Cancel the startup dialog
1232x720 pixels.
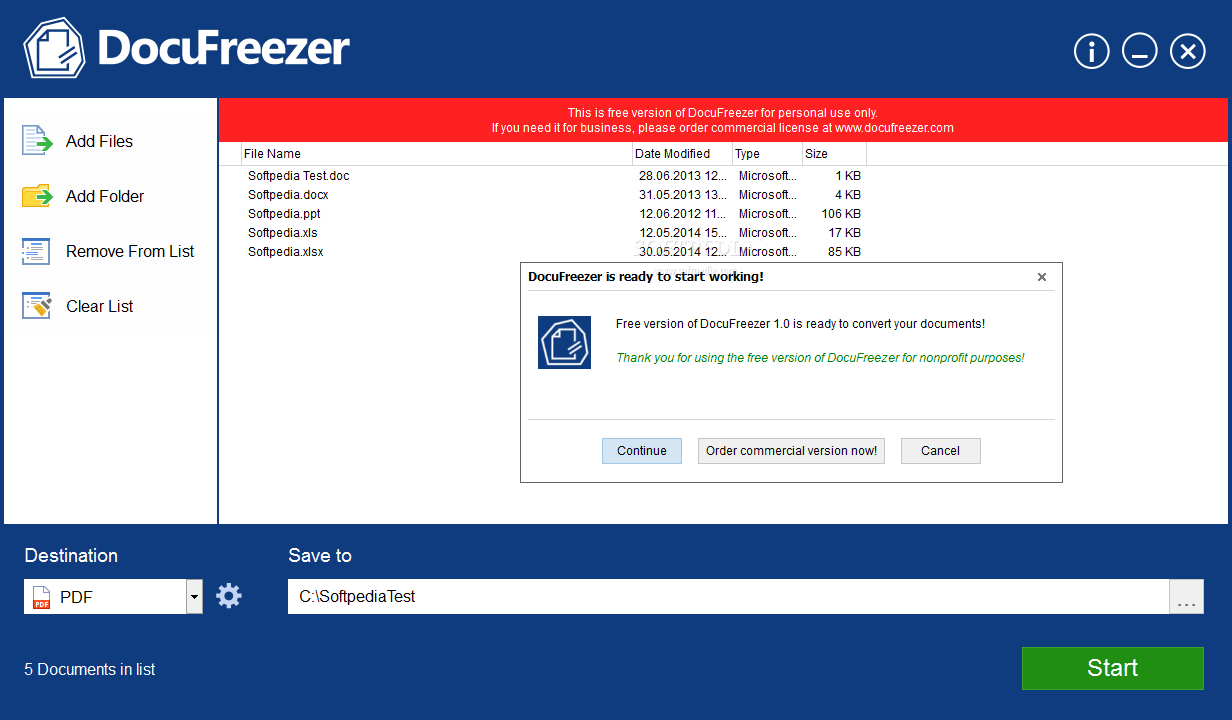[941, 451]
